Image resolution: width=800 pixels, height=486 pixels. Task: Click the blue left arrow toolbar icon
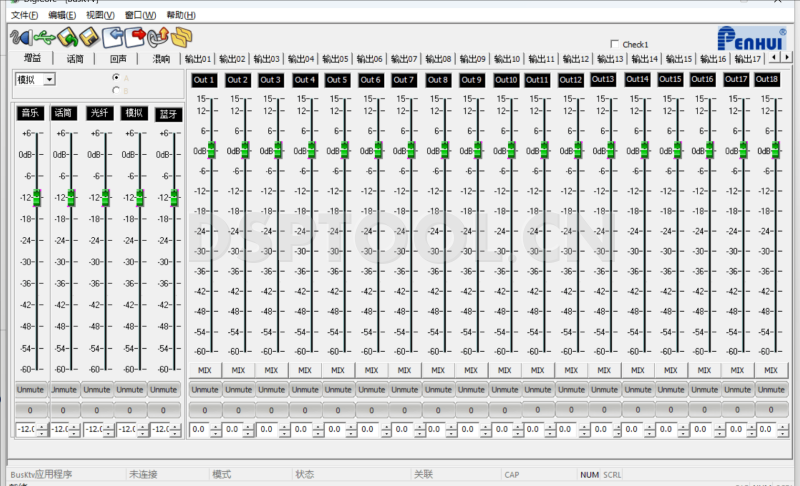(113, 37)
